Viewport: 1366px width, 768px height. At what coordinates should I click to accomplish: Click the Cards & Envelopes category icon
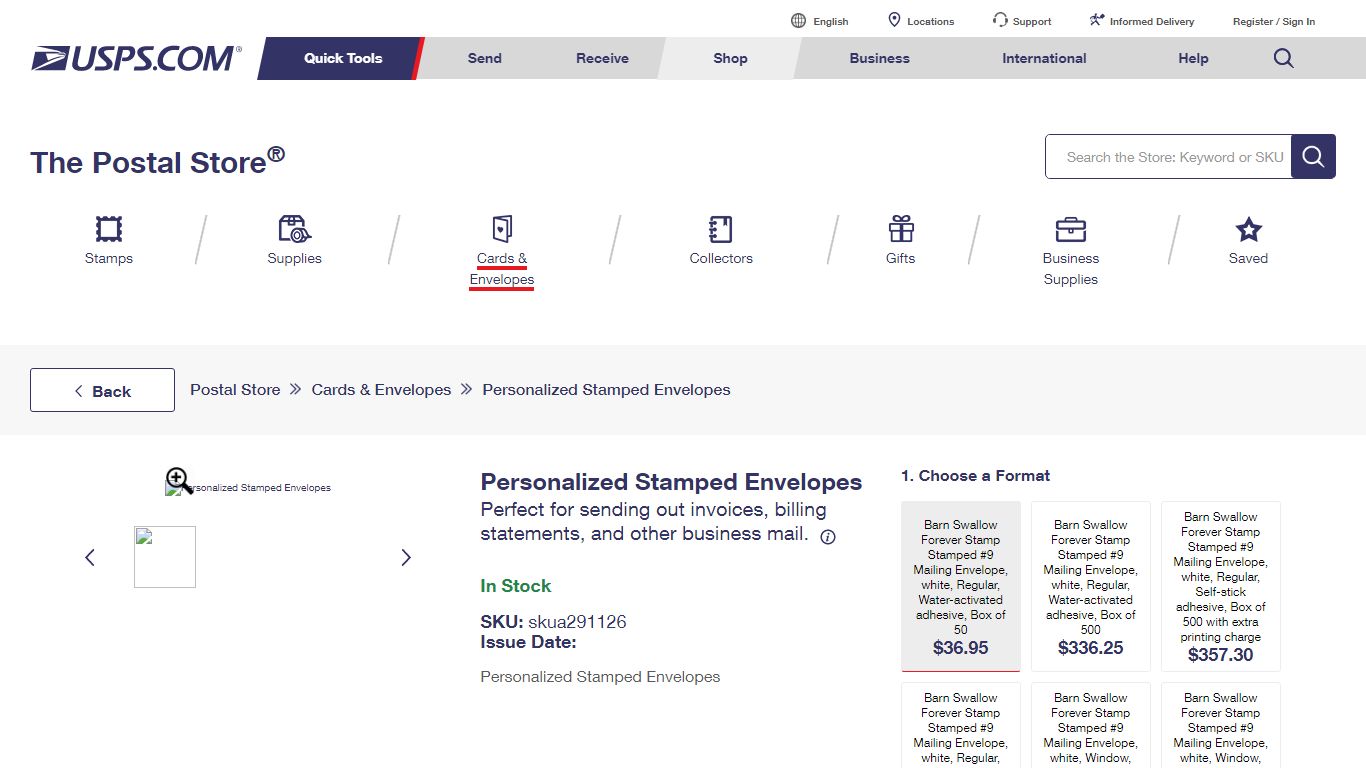pos(502,229)
